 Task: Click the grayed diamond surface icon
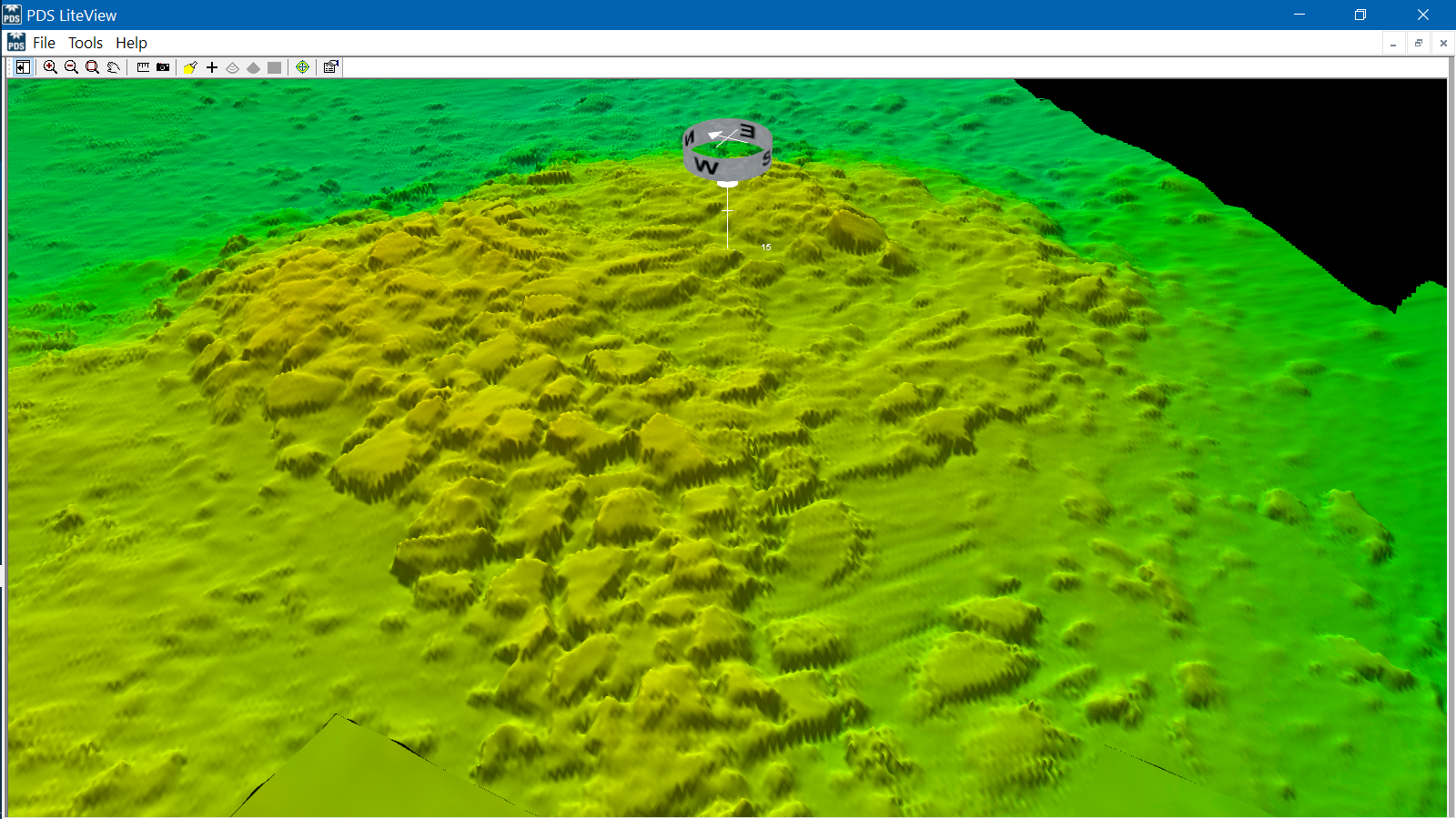click(253, 67)
